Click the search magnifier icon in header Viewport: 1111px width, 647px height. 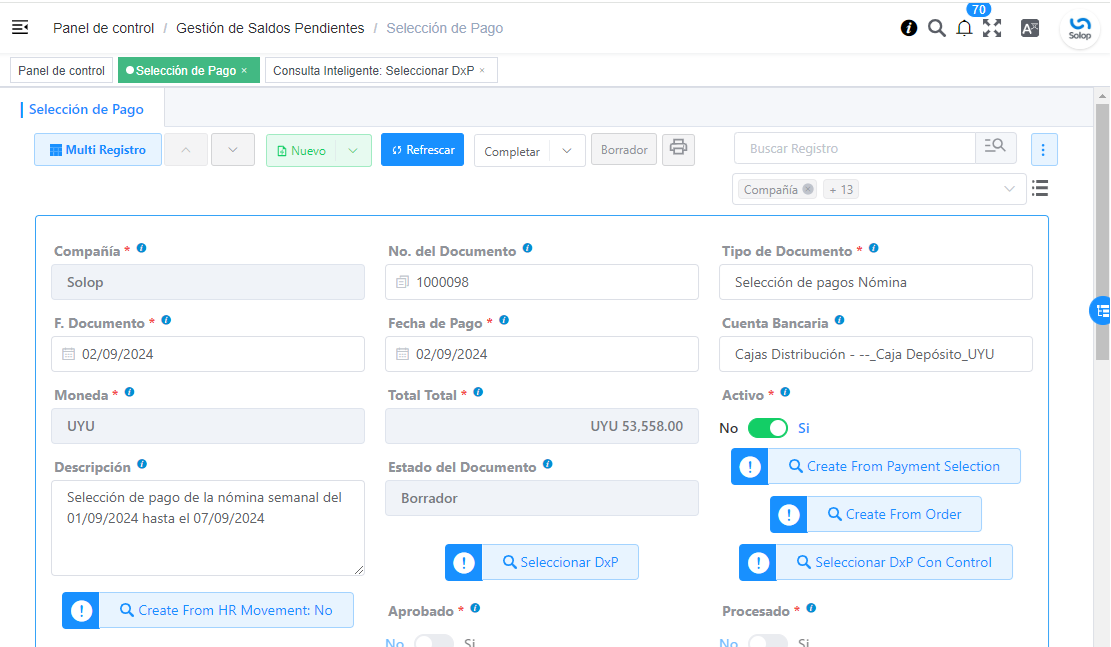point(937,28)
